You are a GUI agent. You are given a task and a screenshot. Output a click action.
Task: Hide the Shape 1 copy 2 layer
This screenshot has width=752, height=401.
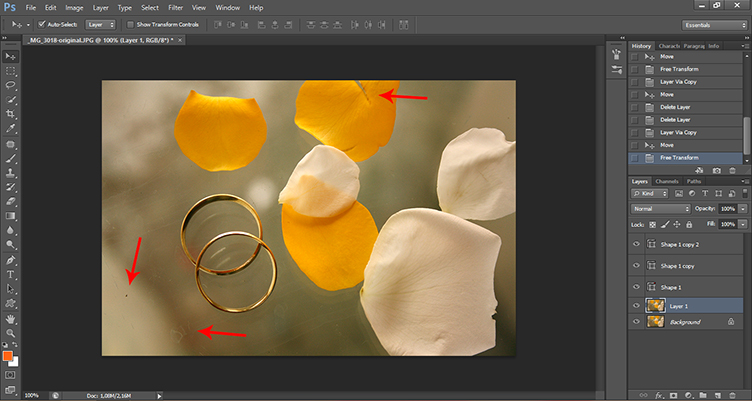pos(637,243)
